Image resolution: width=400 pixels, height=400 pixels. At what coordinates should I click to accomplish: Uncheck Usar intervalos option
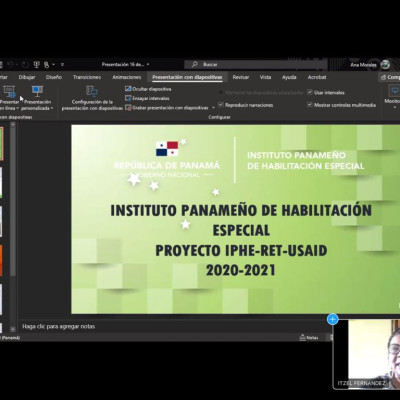pos(310,92)
